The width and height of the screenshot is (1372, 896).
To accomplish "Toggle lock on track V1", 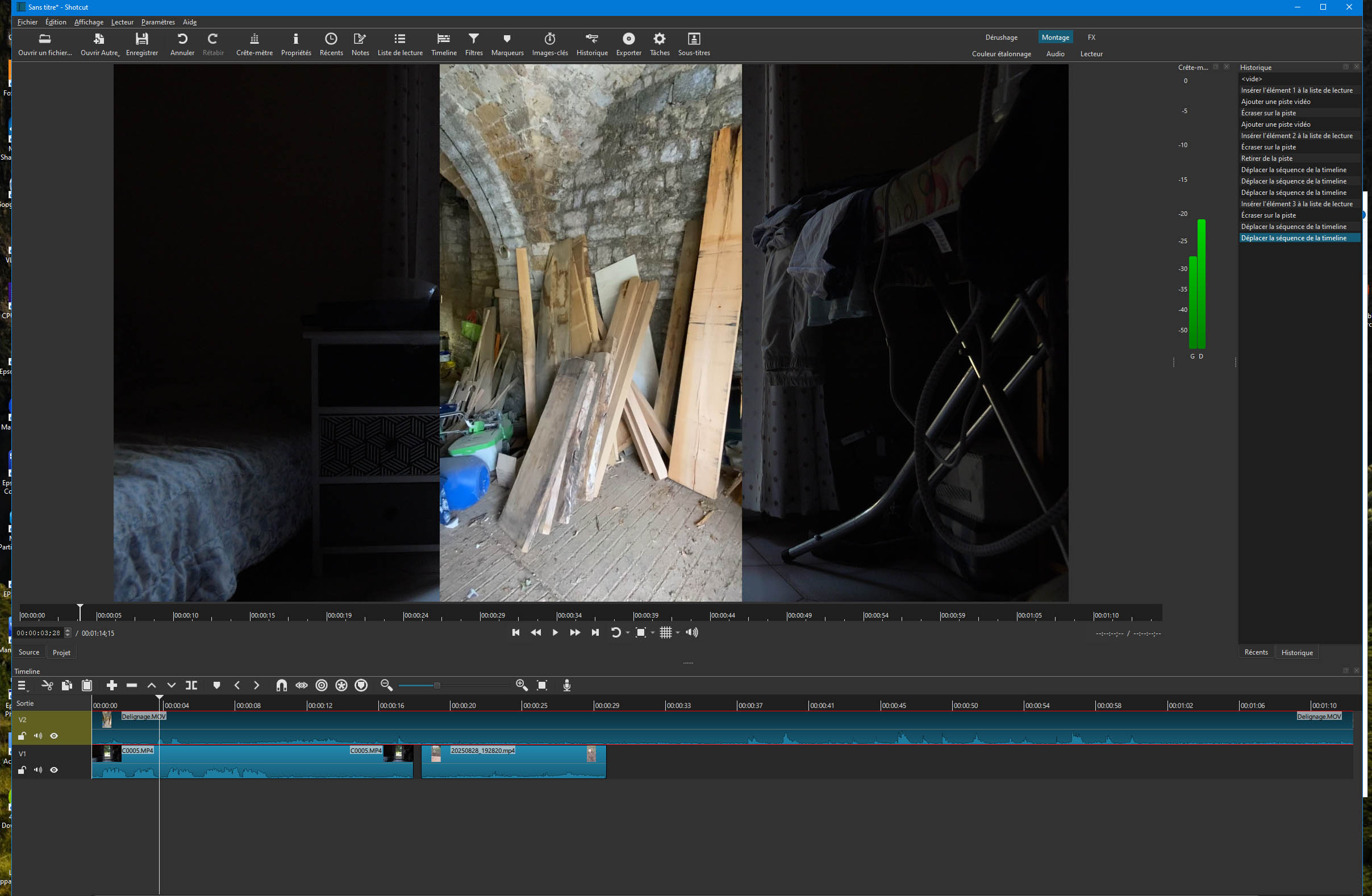I will click(x=22, y=770).
